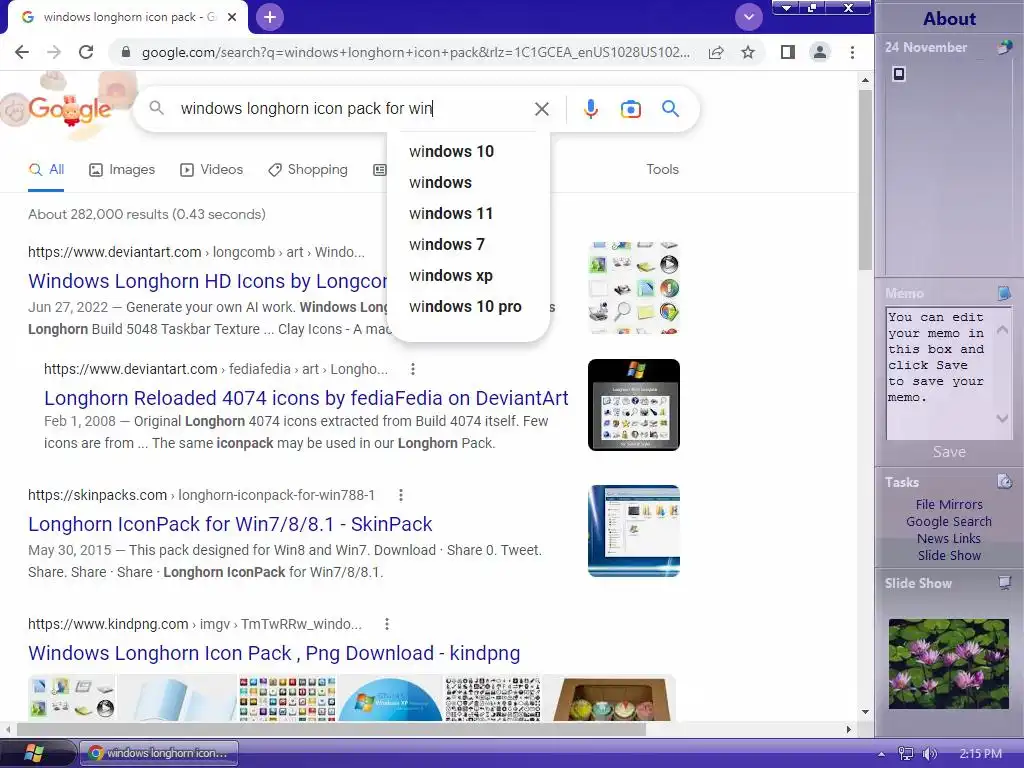1024x768 pixels.
Task: Open Longhorn Reloaded 4074 icons result
Action: [x=306, y=398]
